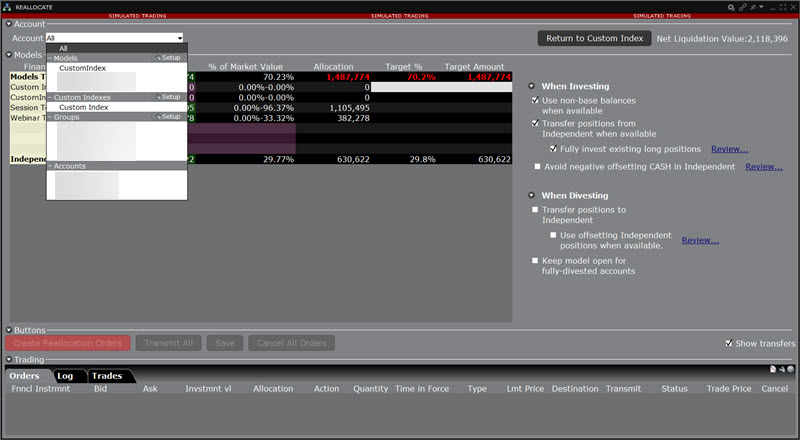Click the Cancel All Orders button

[291, 343]
